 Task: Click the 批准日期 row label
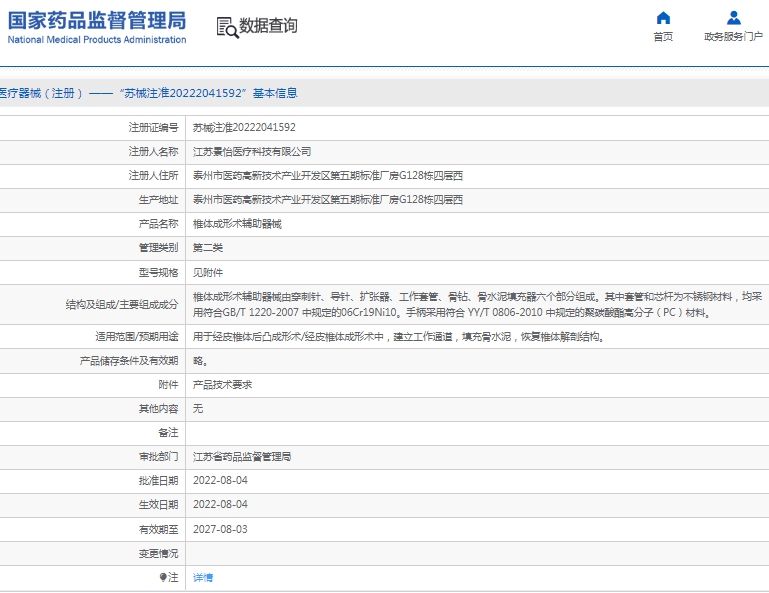(158, 481)
